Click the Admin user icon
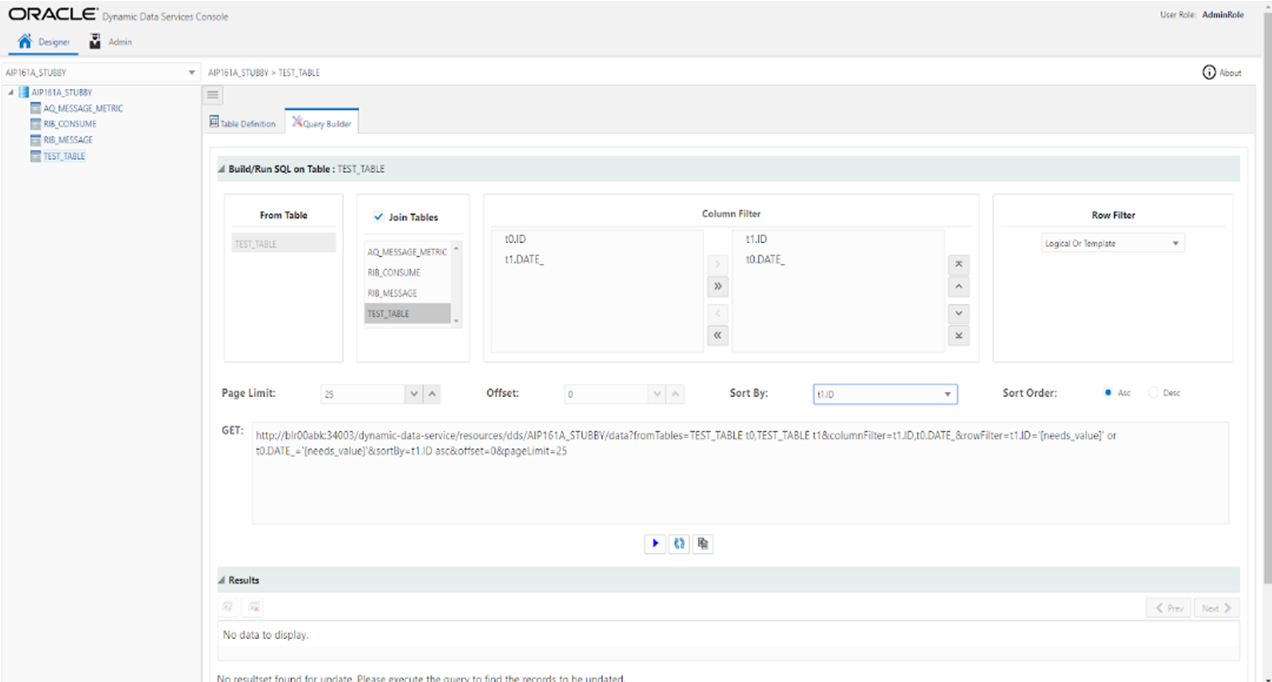The image size is (1272, 682). pyautogui.click(x=95, y=41)
